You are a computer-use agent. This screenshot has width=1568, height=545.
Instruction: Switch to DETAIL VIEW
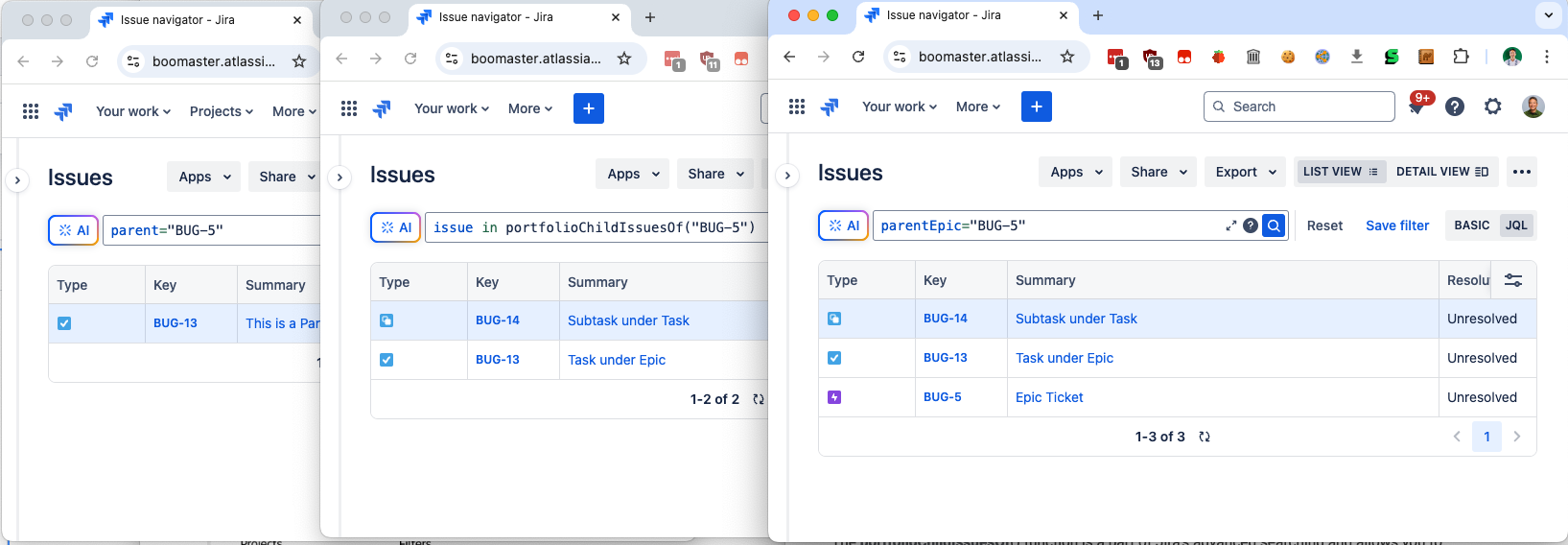tap(1442, 172)
